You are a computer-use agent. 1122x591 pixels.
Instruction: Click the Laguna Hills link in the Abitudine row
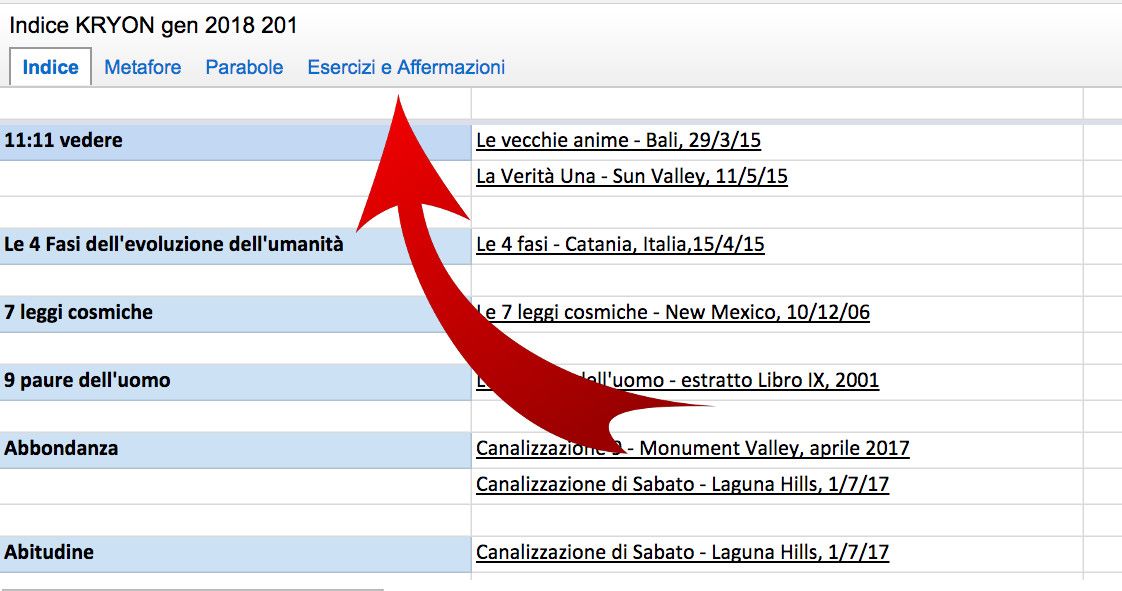click(x=682, y=553)
